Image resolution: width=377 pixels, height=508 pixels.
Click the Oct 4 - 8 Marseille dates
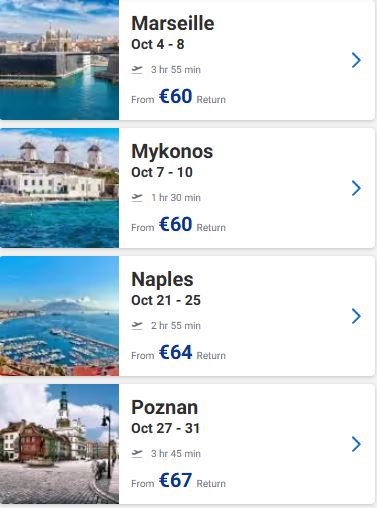tap(158, 44)
